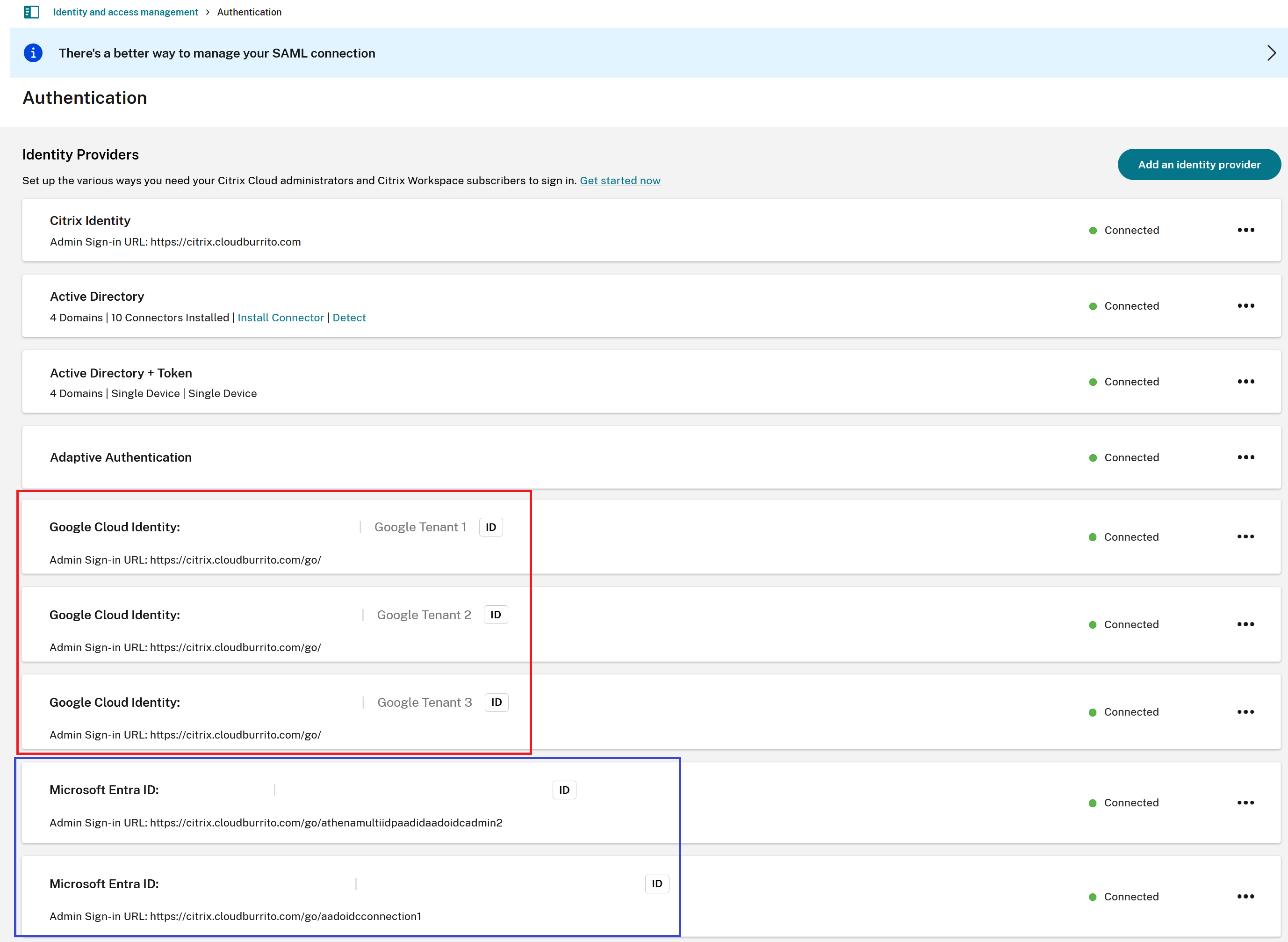Expand the SAML connection banner chevron

[1272, 53]
